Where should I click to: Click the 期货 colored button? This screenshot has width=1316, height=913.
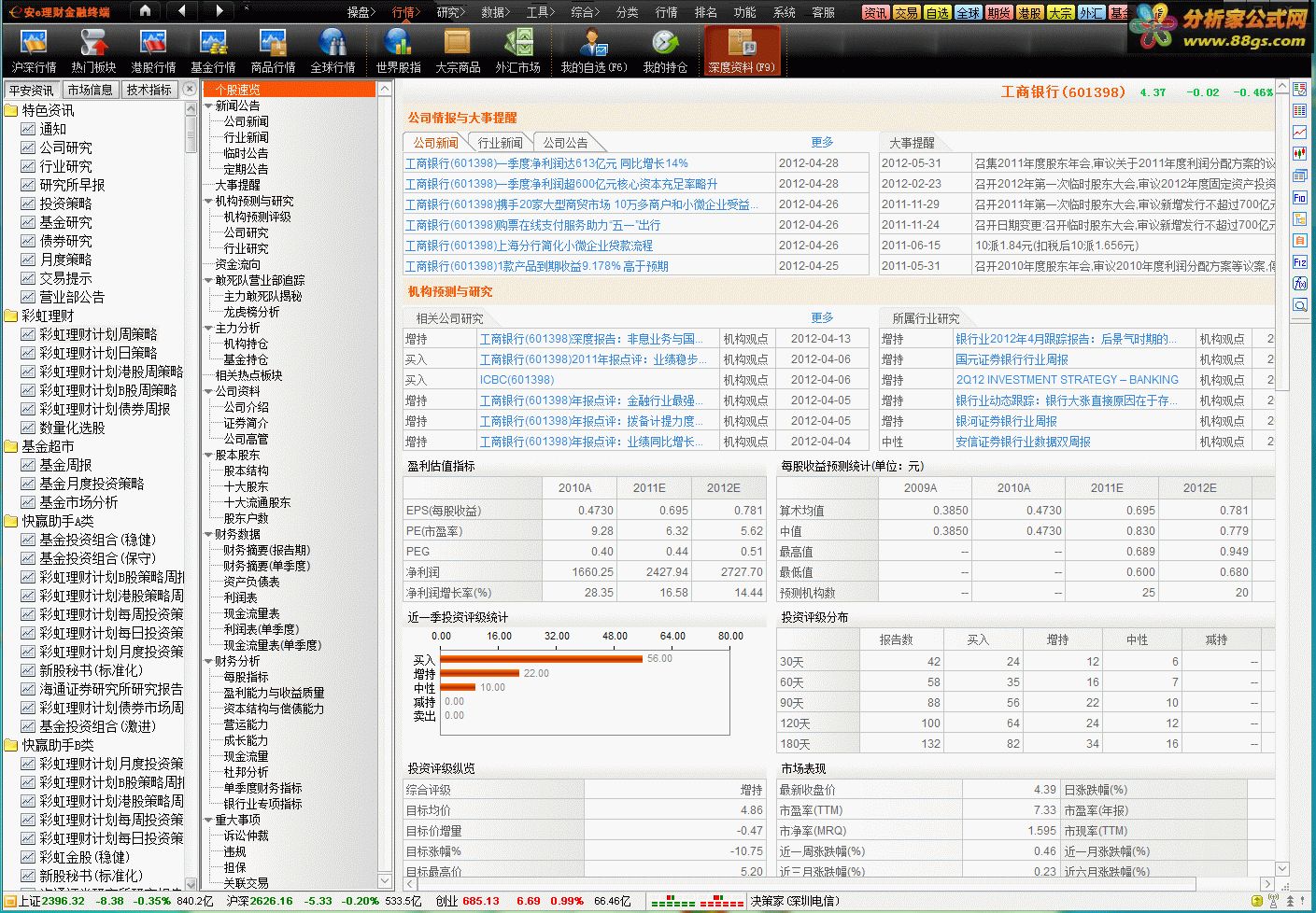[998, 12]
